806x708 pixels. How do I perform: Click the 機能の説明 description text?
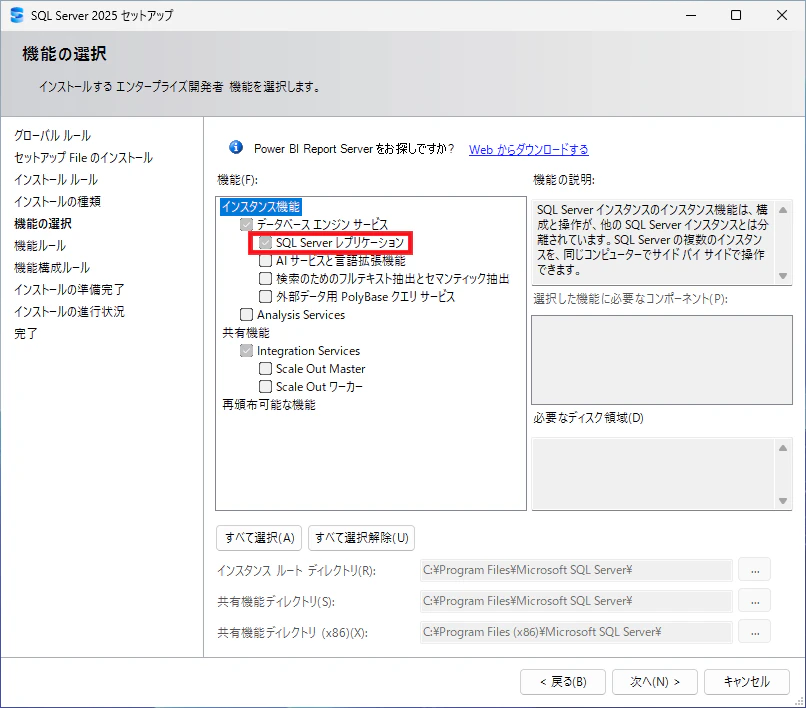coord(653,240)
